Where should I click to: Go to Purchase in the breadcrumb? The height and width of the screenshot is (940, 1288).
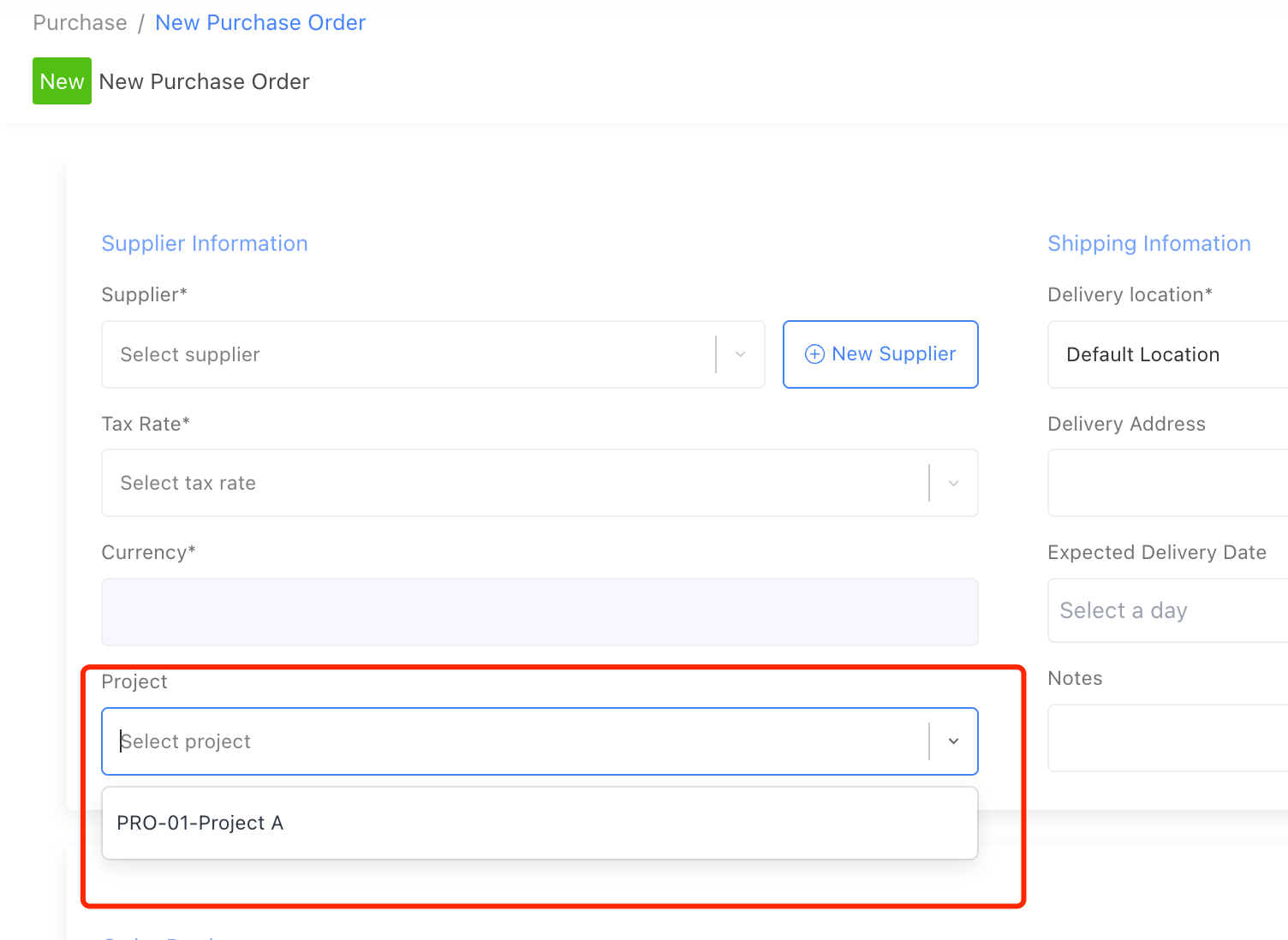(80, 23)
